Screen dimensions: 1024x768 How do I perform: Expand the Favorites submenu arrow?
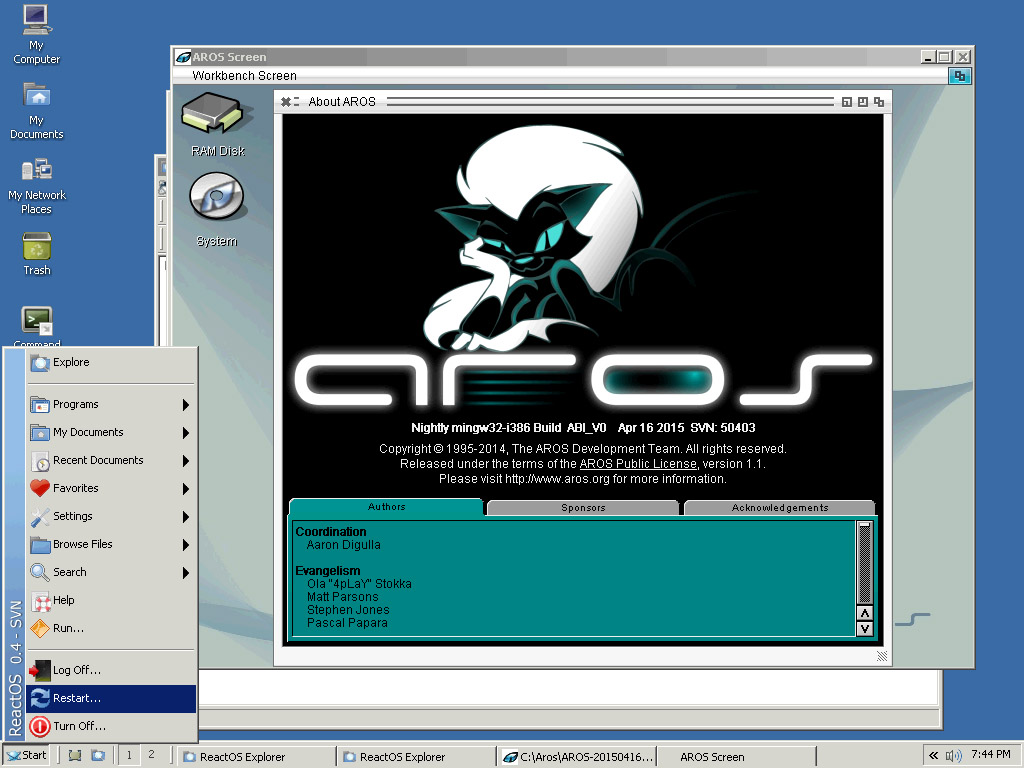click(x=186, y=489)
